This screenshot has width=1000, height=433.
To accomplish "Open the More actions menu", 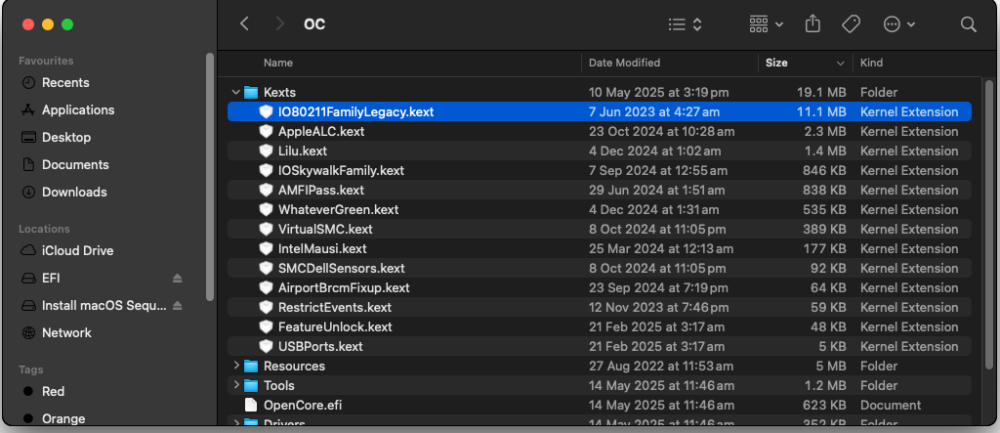I will (899, 24).
